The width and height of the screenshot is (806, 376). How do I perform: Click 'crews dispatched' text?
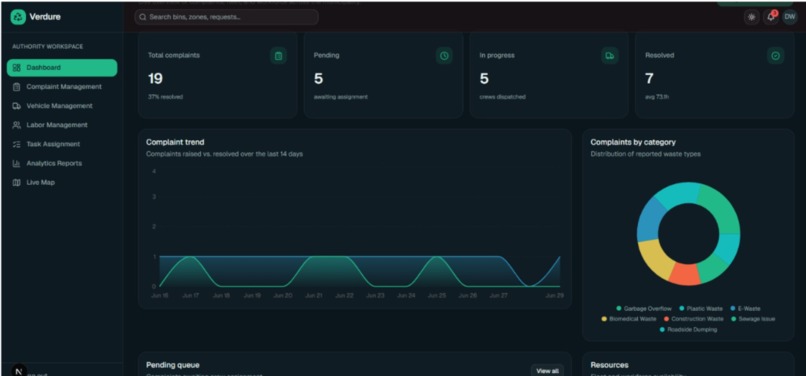(502, 97)
